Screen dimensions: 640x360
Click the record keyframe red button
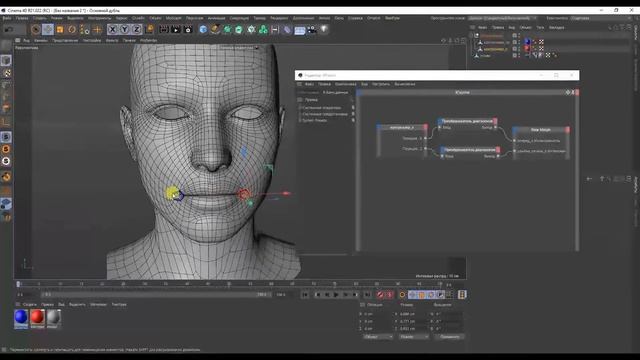tap(380, 295)
